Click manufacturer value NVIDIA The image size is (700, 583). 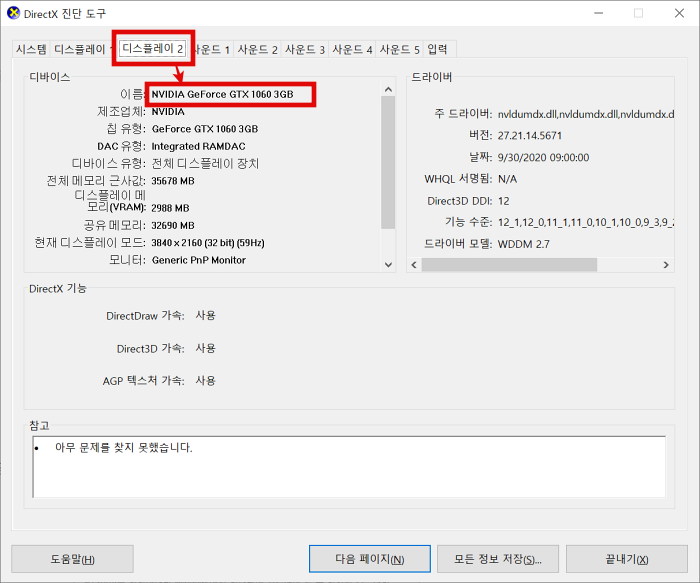coord(168,112)
